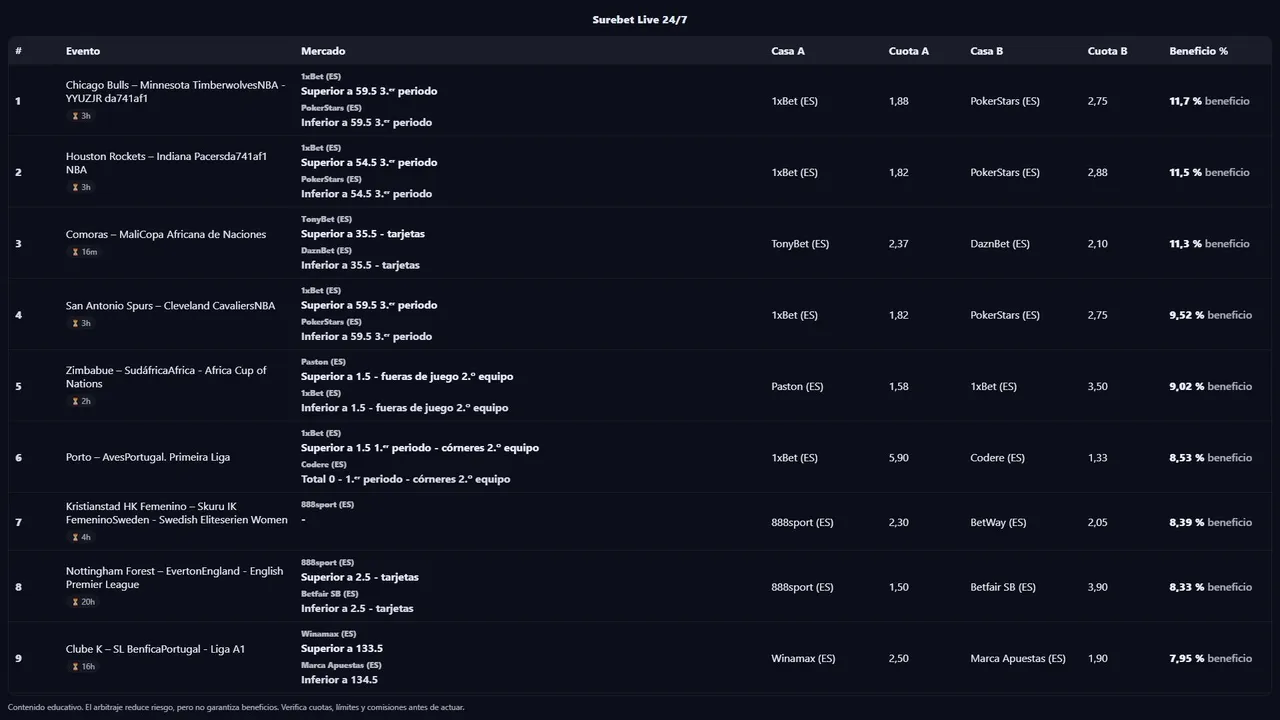
Task: Click the Evento column header
Action: [x=83, y=51]
